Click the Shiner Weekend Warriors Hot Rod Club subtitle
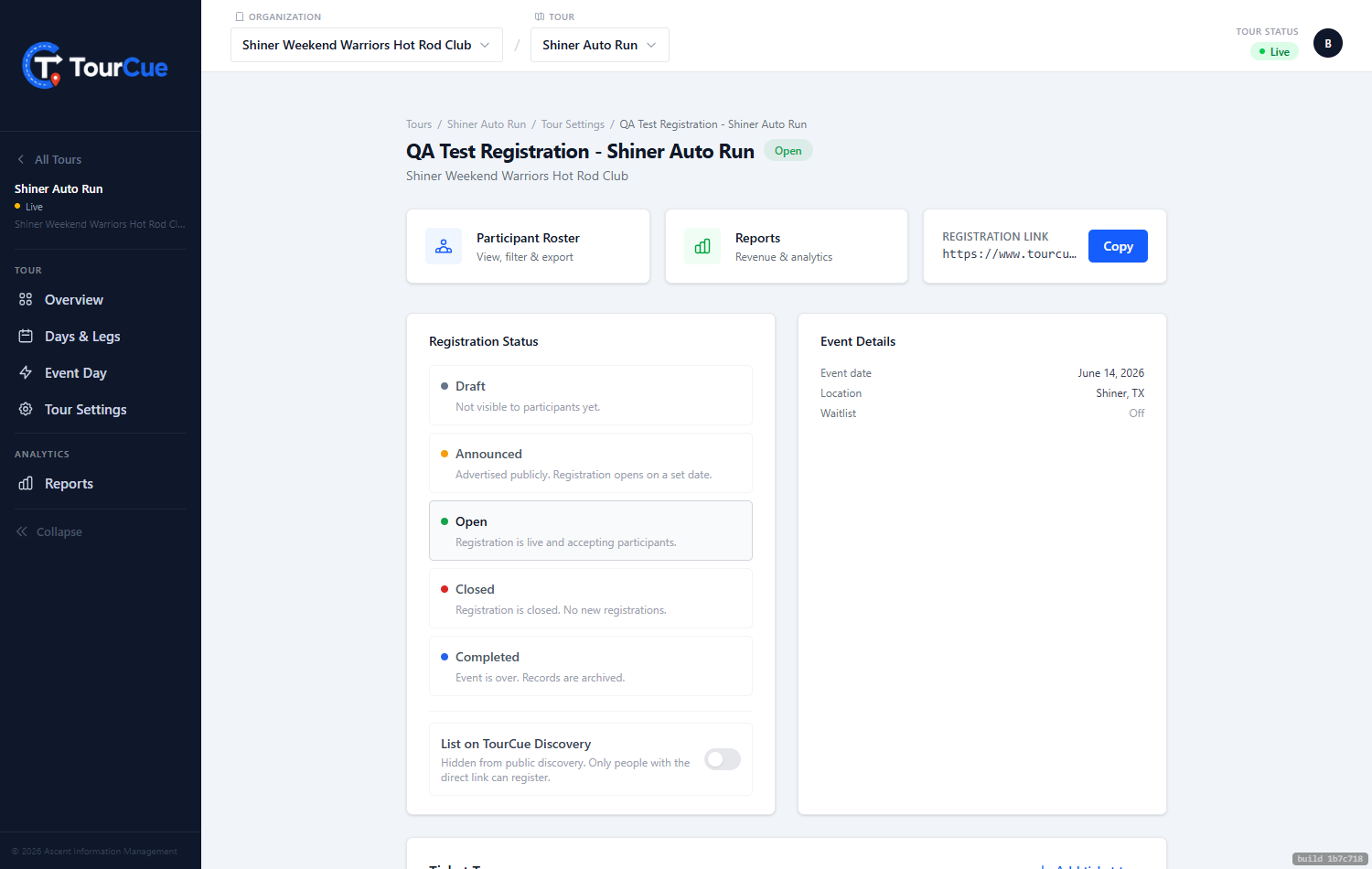The image size is (1372, 869). pos(517,176)
